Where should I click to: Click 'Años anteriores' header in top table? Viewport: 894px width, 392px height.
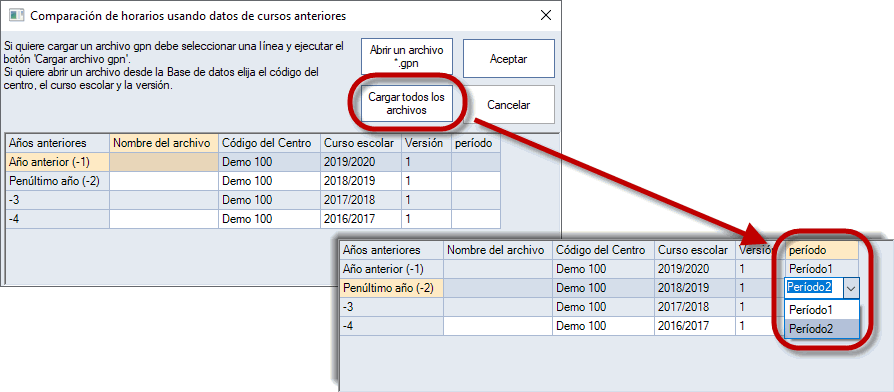click(58, 142)
